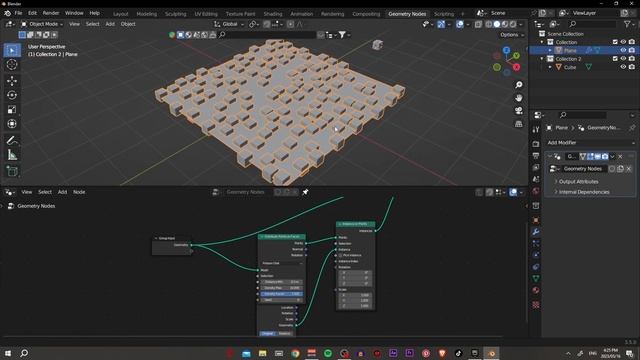Screen dimensions: 640x360
Task: Open the Add Modifier dropdown
Action: pyautogui.click(x=590, y=142)
